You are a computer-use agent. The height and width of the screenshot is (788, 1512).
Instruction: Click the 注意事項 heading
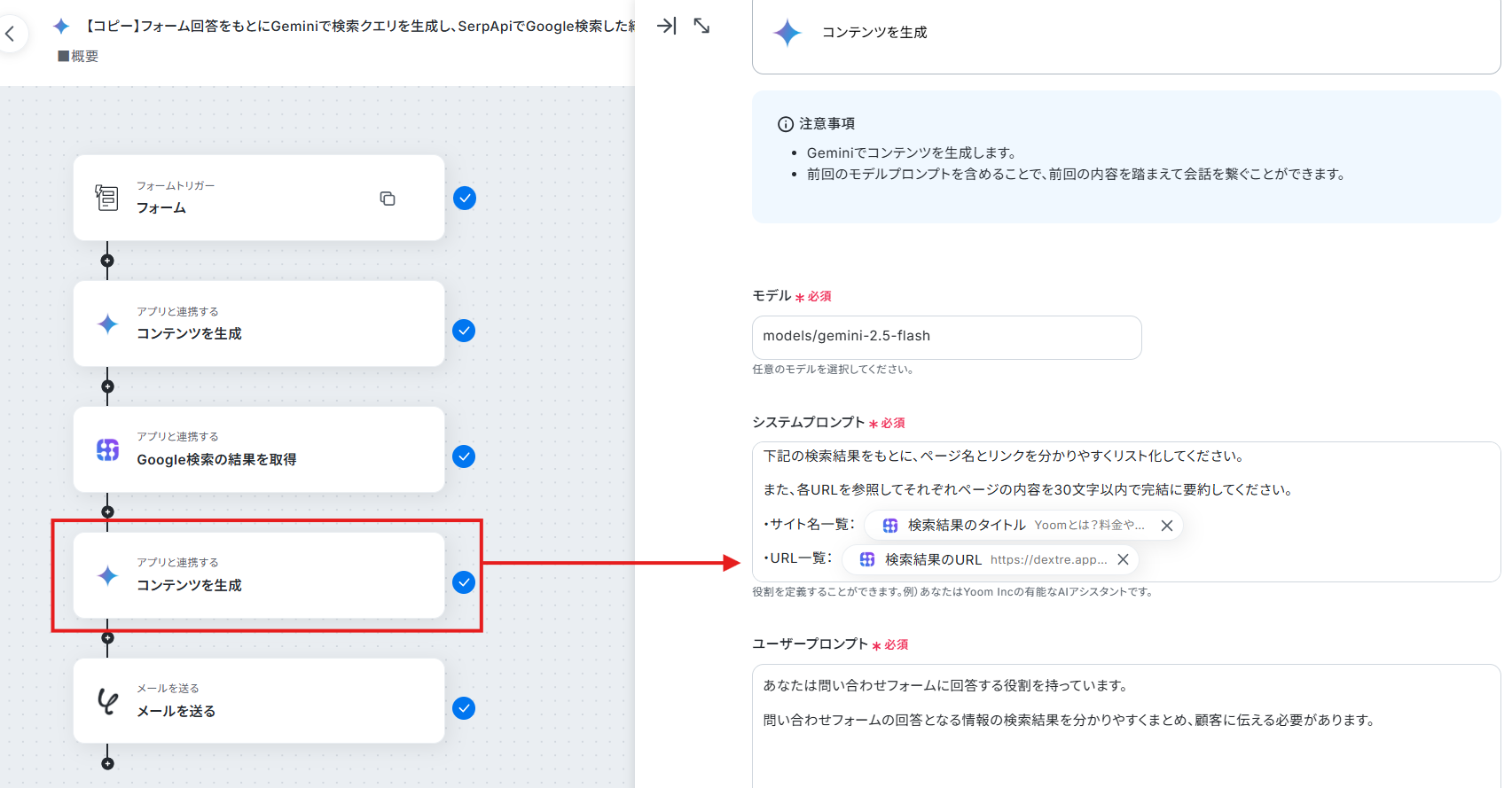(827, 124)
